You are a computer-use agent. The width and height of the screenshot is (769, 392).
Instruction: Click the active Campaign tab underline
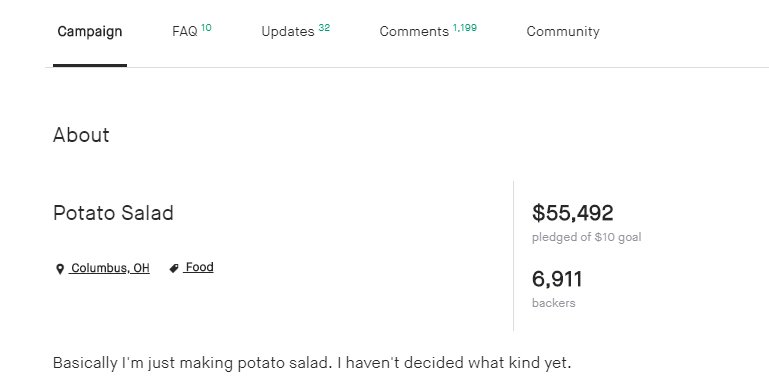point(90,65)
